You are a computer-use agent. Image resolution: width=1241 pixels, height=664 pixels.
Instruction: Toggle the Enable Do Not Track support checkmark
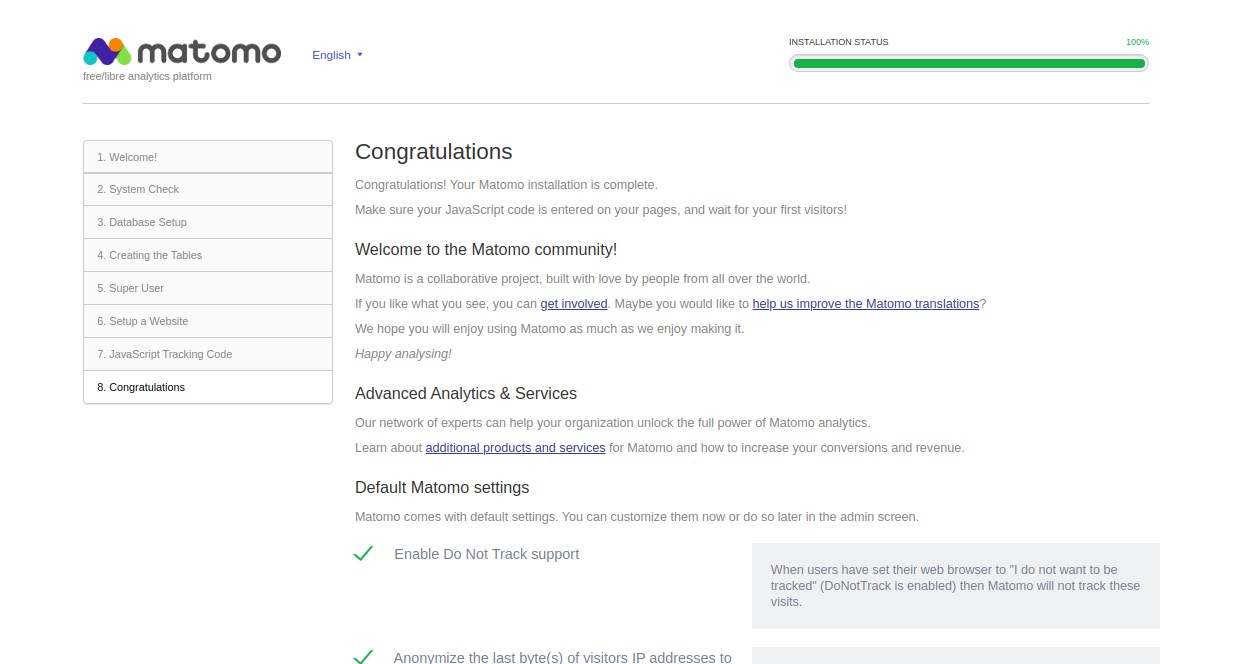[363, 553]
